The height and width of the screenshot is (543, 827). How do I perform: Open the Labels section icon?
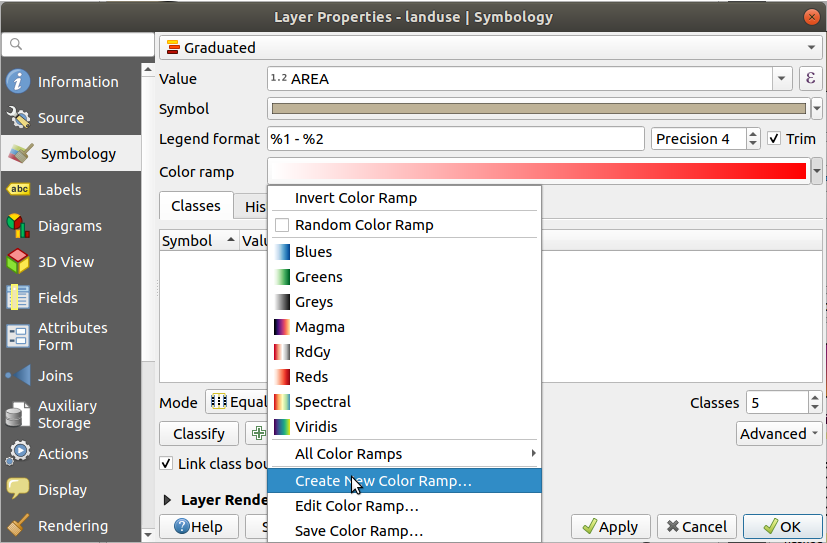pos(18,190)
